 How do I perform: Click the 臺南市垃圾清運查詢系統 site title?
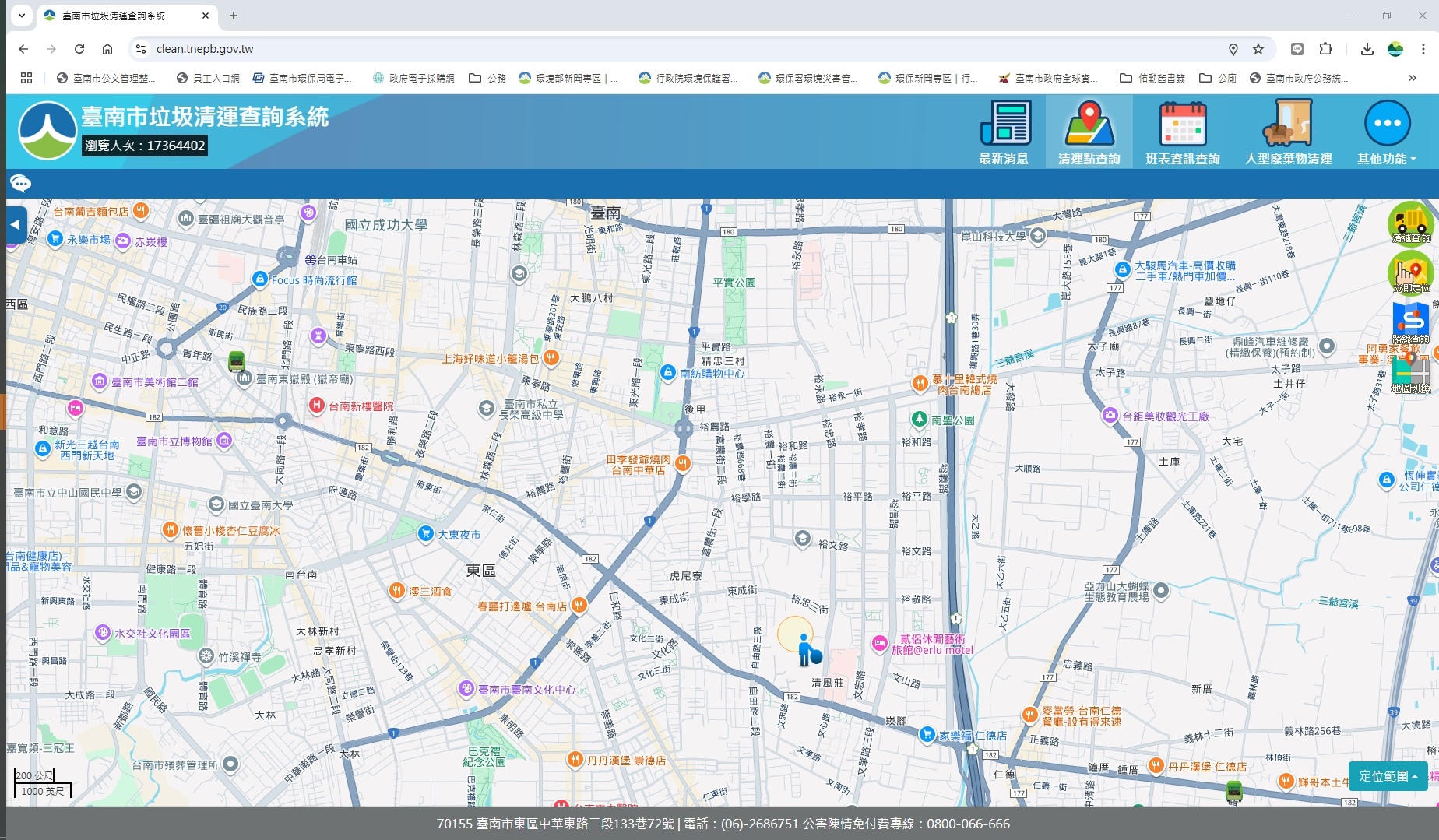click(x=205, y=117)
